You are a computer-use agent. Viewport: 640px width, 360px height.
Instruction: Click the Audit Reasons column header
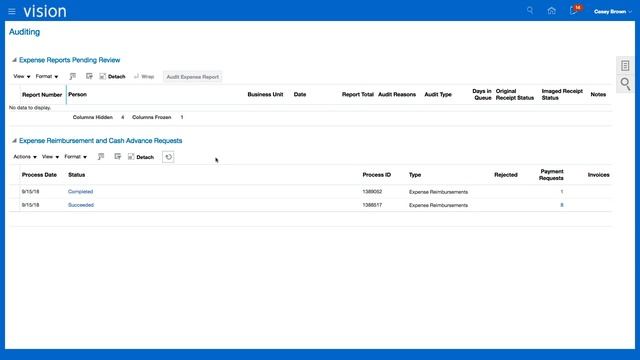pyautogui.click(x=397, y=94)
